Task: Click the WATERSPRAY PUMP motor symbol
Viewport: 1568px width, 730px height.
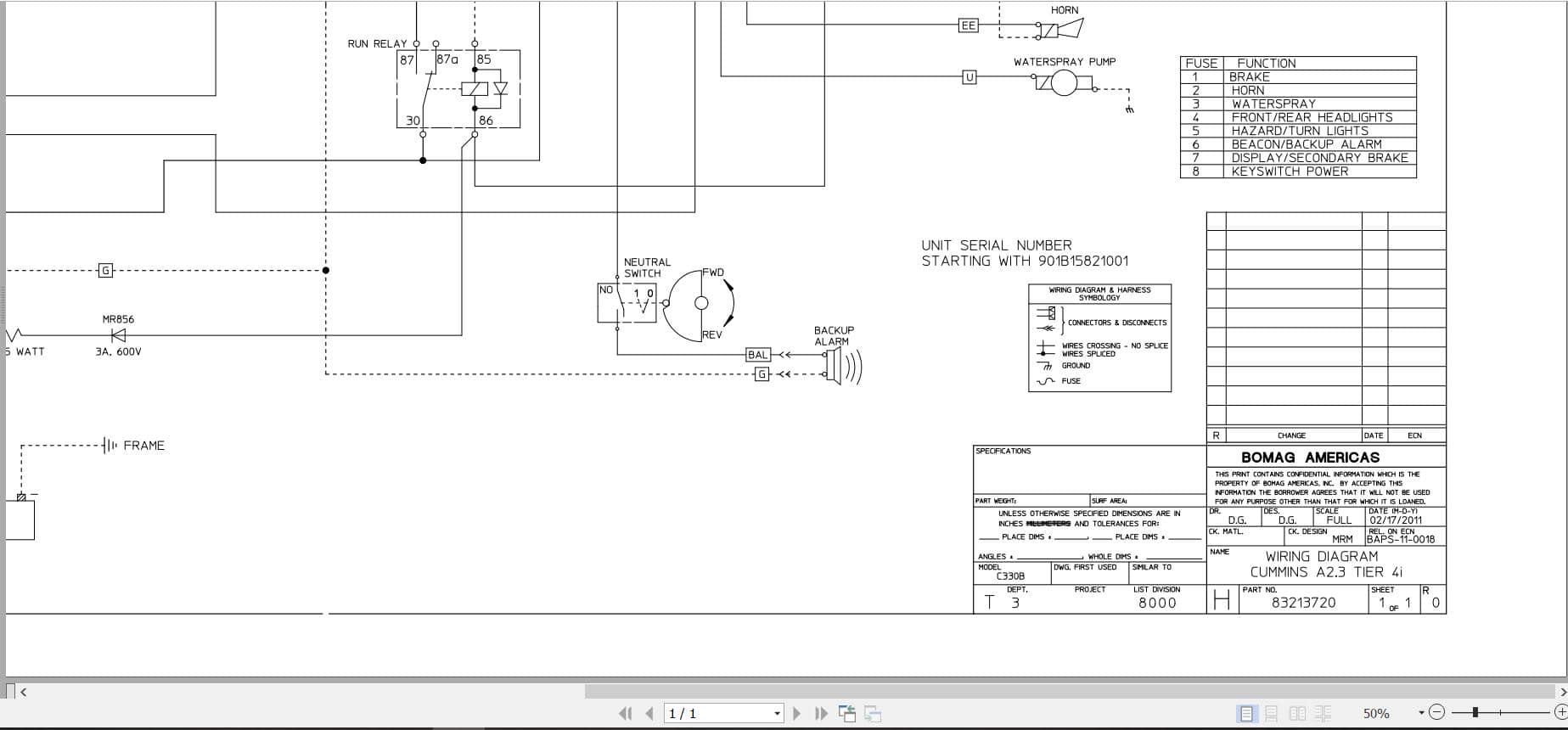Action: (1064, 82)
